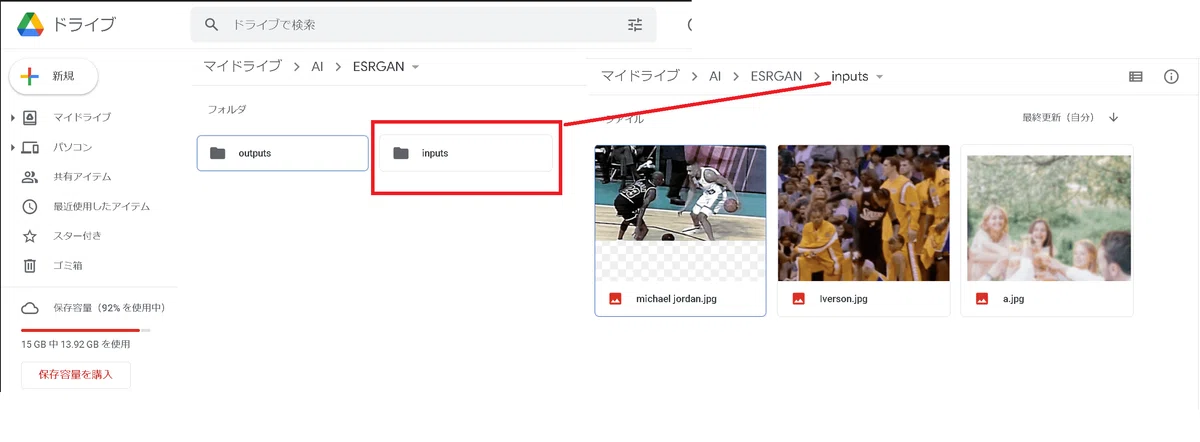Click the recent items clock icon
The height and width of the screenshot is (442, 1200).
point(30,207)
